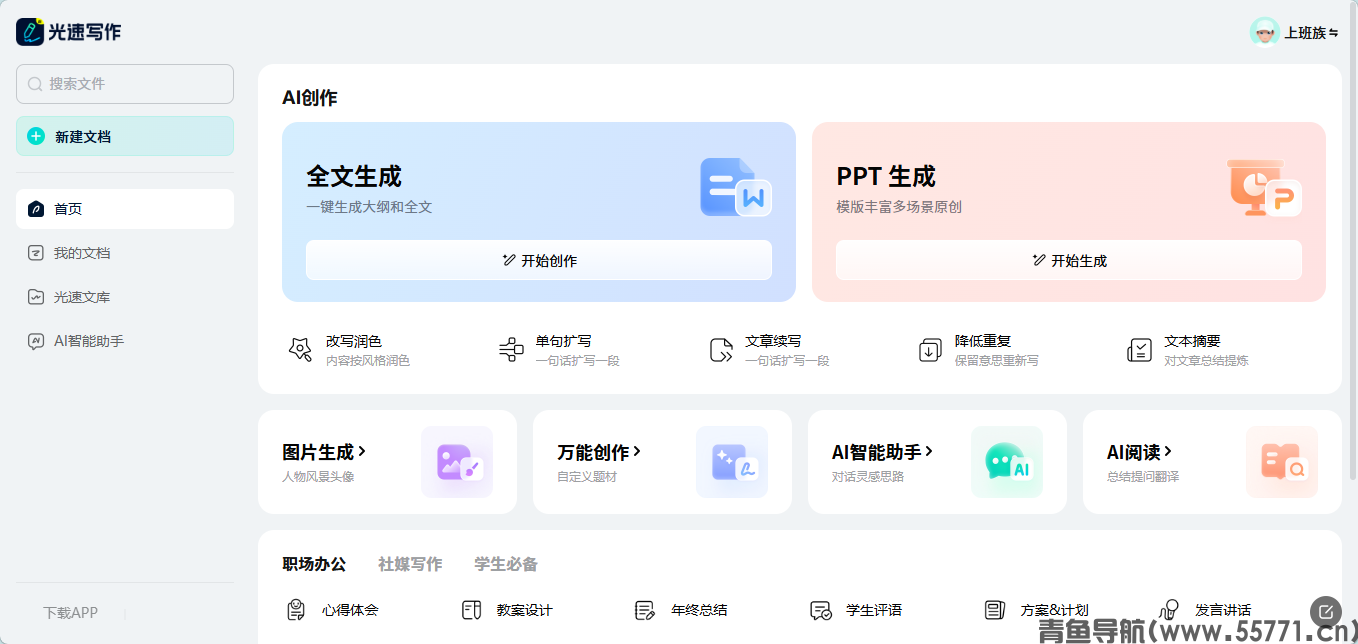Select the 学生评语 template

[x=856, y=610]
